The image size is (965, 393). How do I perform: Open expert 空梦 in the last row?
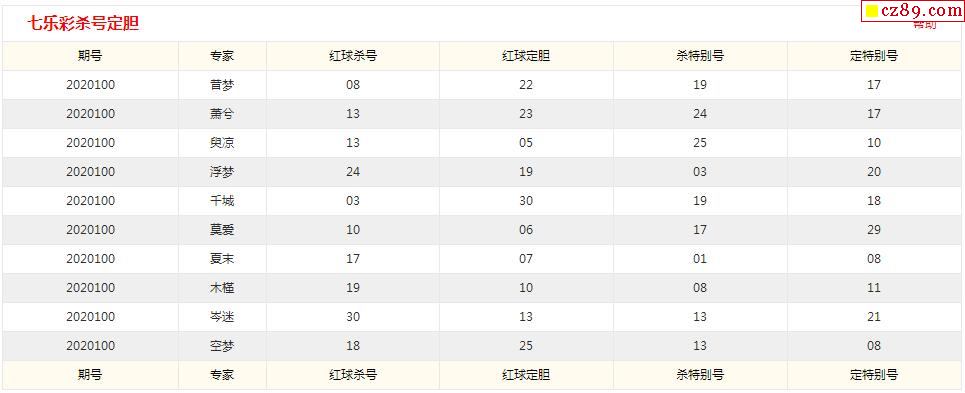point(222,346)
